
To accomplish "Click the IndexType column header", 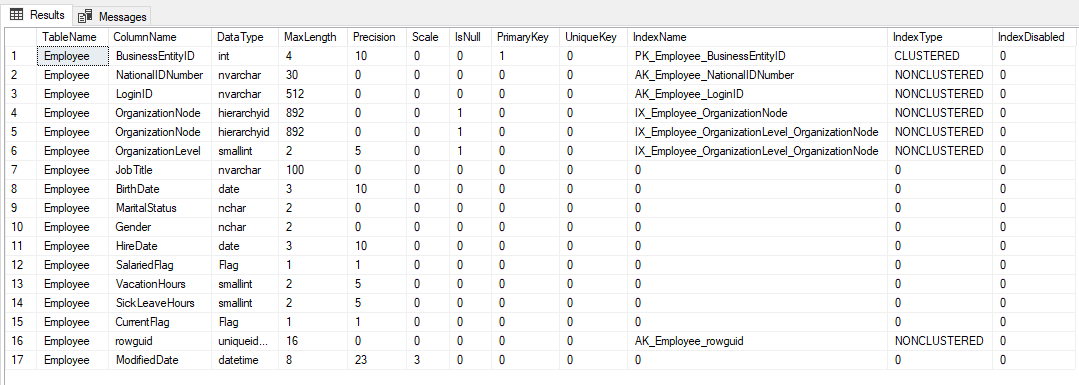I will click(917, 37).
